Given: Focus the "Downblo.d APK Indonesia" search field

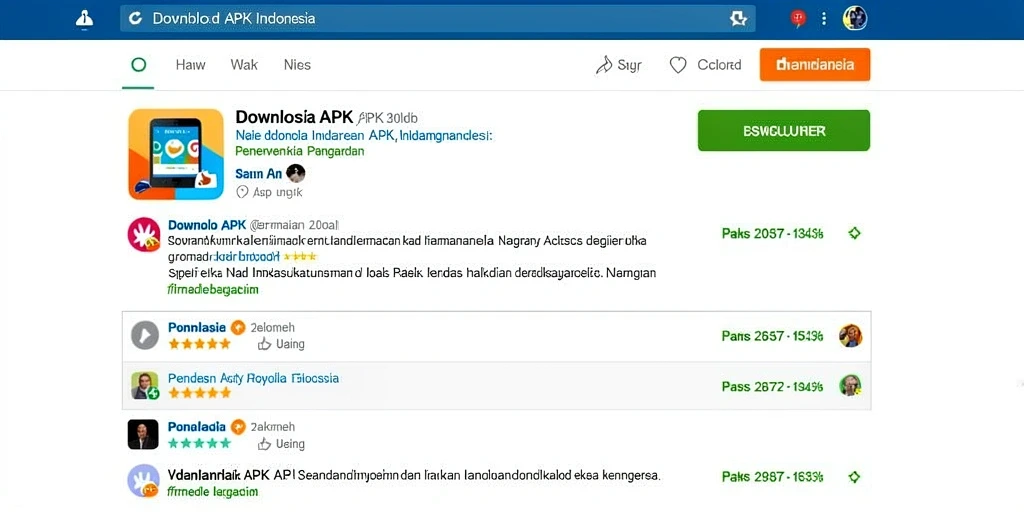Looking at the screenshot, I should (x=438, y=18).
